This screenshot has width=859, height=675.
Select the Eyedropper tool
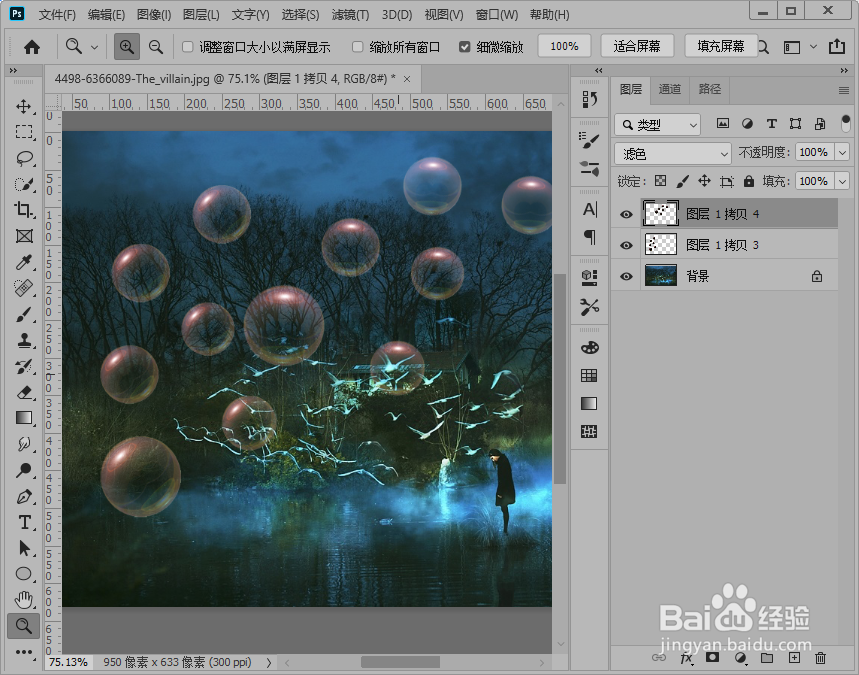coord(24,262)
